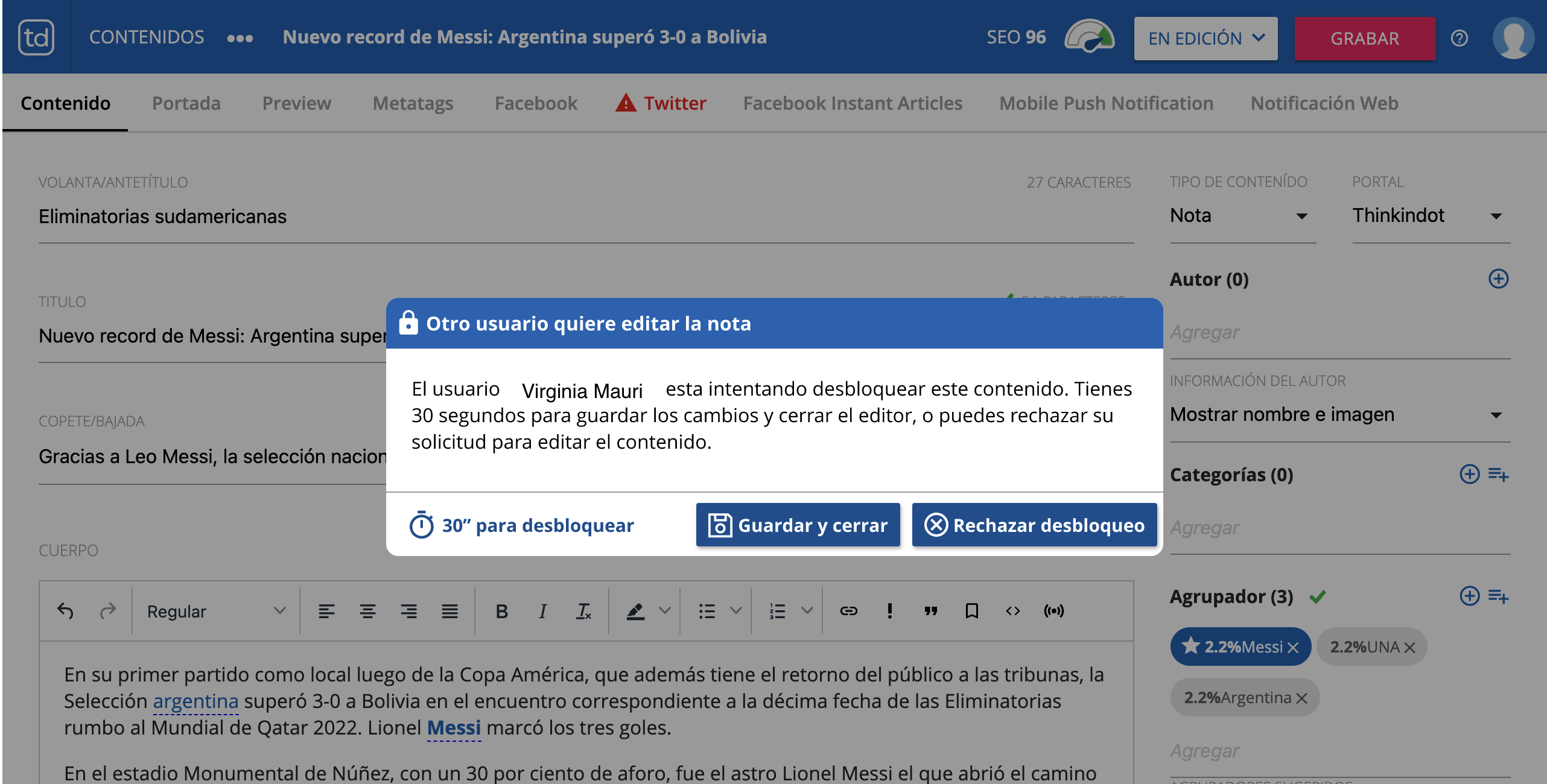
Task: Open help question mark icon
Action: [1459, 38]
